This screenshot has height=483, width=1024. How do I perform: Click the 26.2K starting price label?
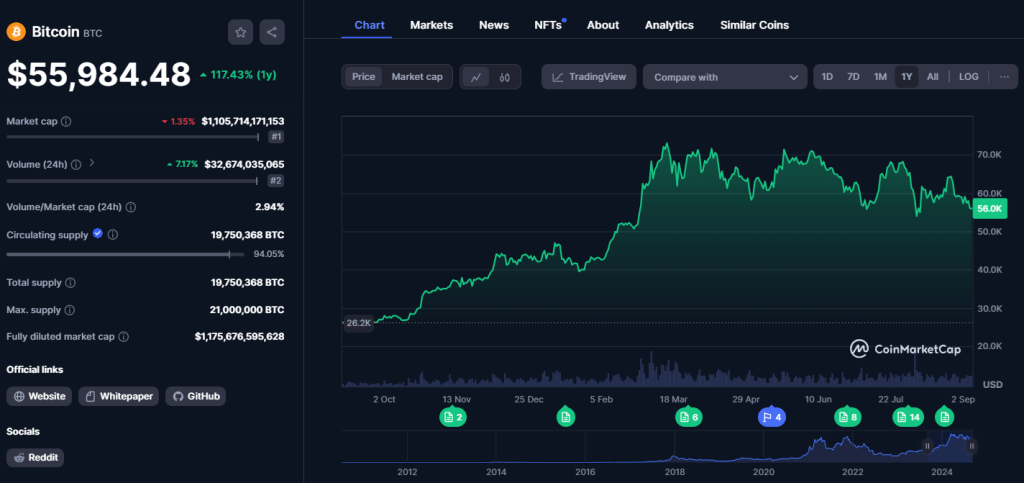click(x=358, y=322)
